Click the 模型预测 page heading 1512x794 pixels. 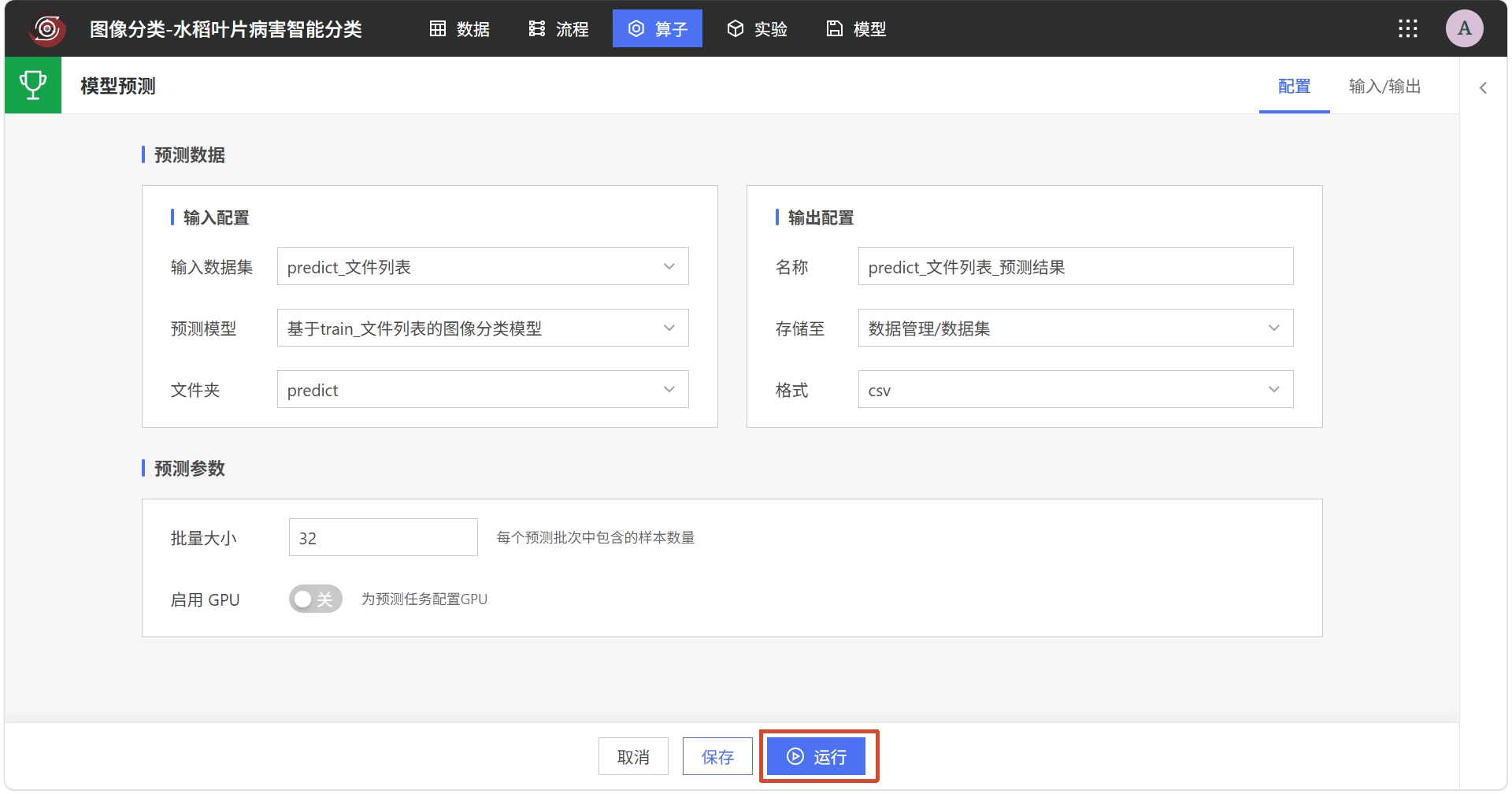118,86
